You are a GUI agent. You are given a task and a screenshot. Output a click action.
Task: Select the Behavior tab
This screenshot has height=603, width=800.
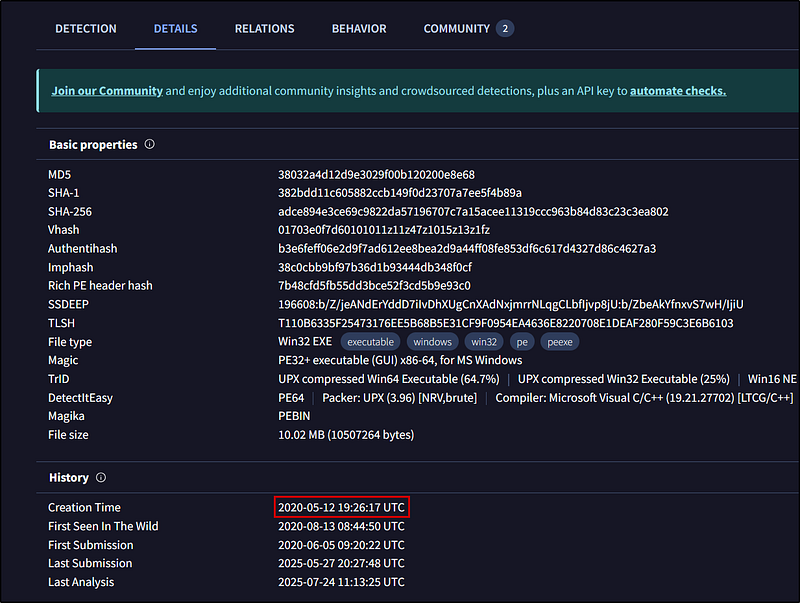pyautogui.click(x=359, y=29)
